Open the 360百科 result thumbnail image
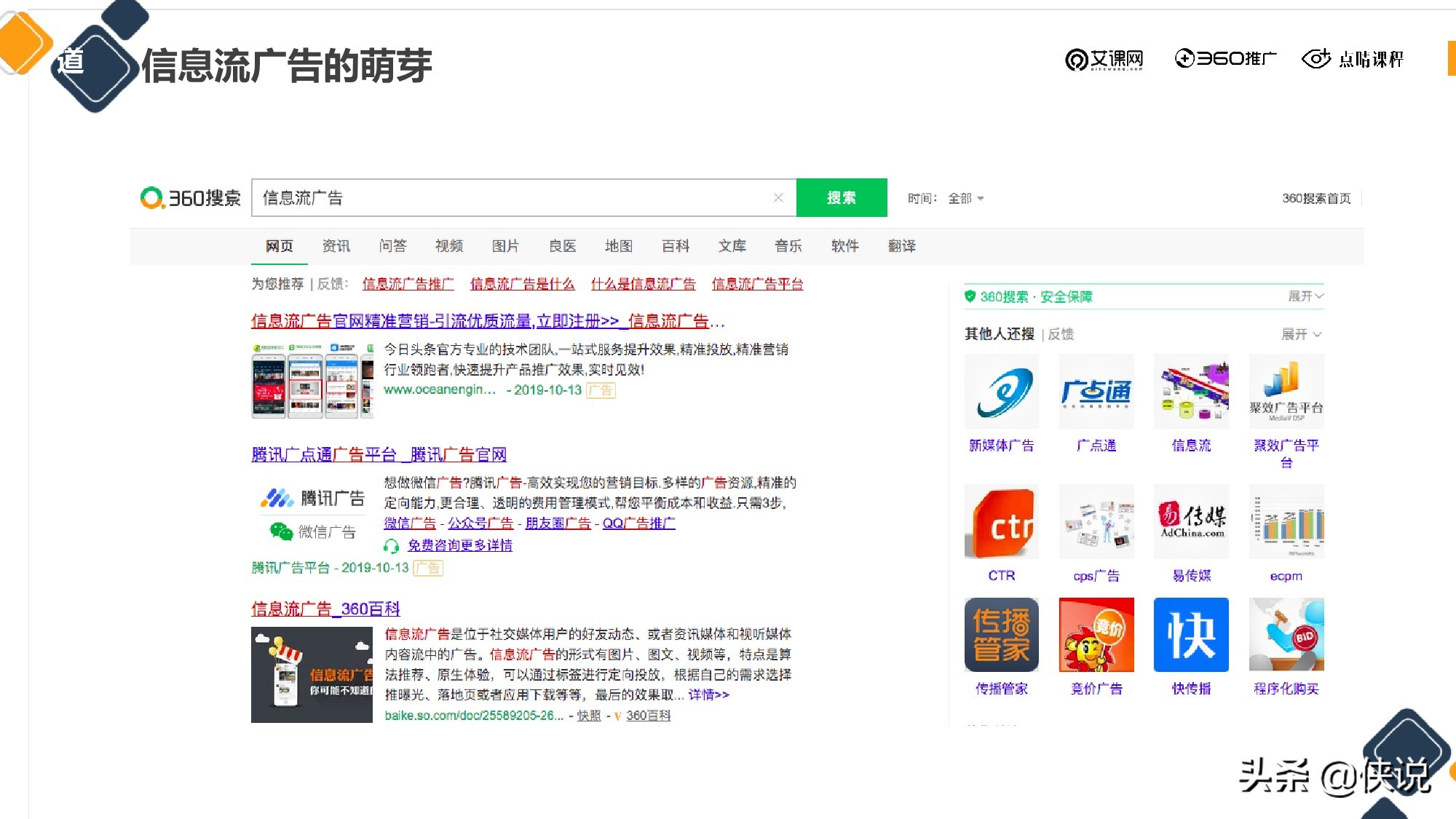1456x819 pixels. click(x=312, y=675)
